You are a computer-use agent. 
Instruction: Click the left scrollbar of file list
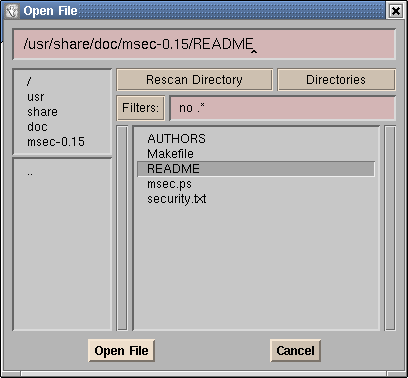coord(122,228)
